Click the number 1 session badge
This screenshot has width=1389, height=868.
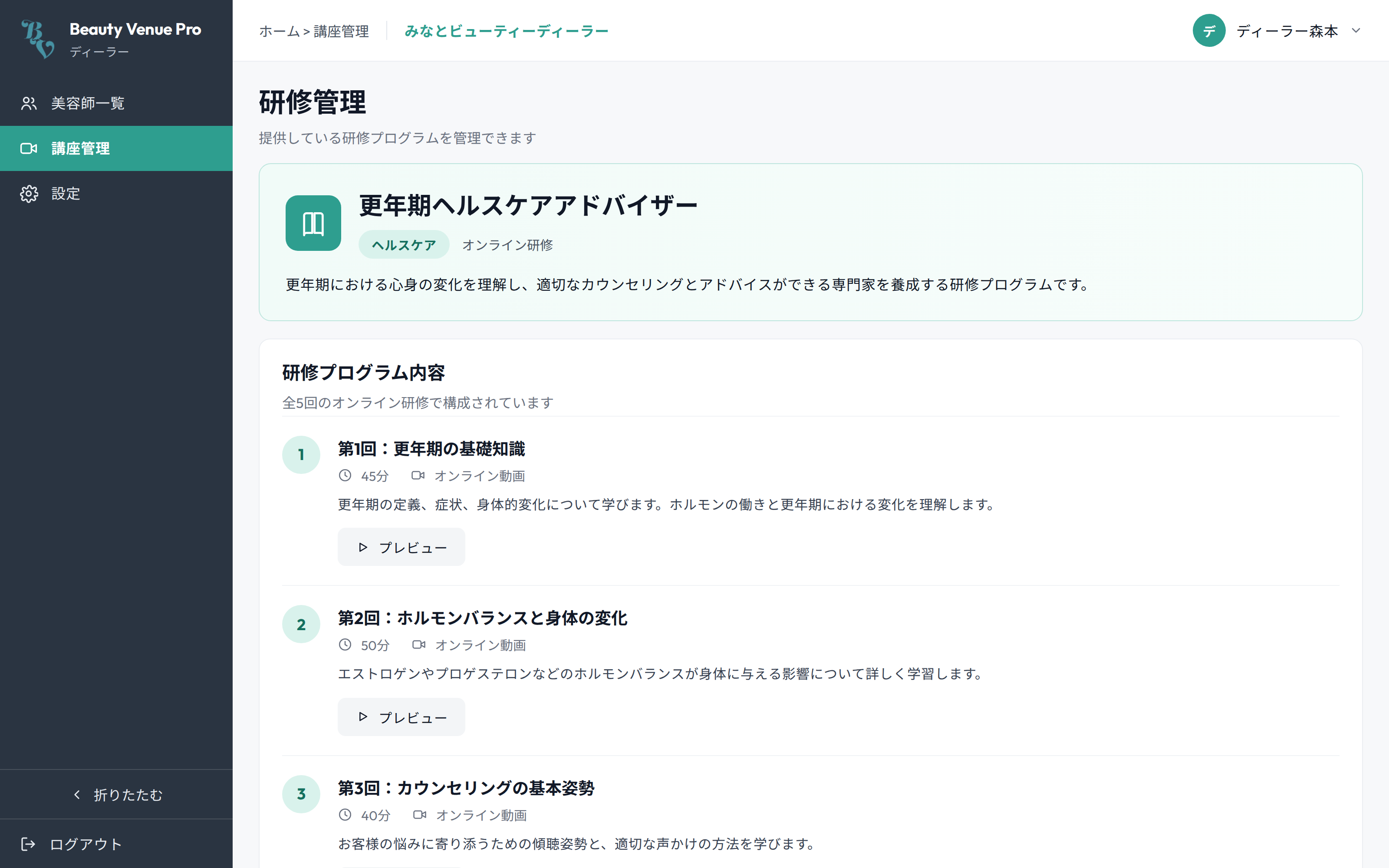[x=301, y=455]
